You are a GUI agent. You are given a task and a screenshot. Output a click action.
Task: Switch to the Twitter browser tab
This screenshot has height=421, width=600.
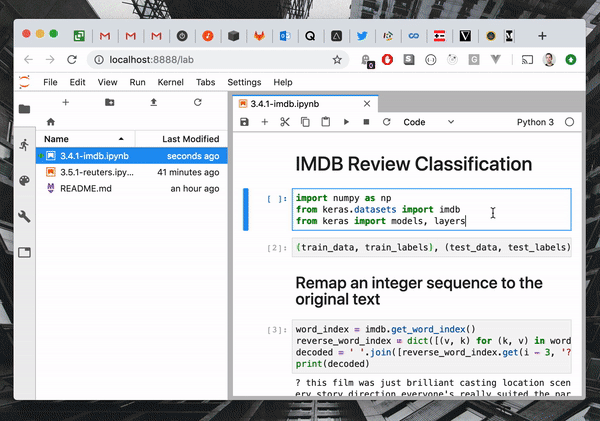click(x=362, y=36)
